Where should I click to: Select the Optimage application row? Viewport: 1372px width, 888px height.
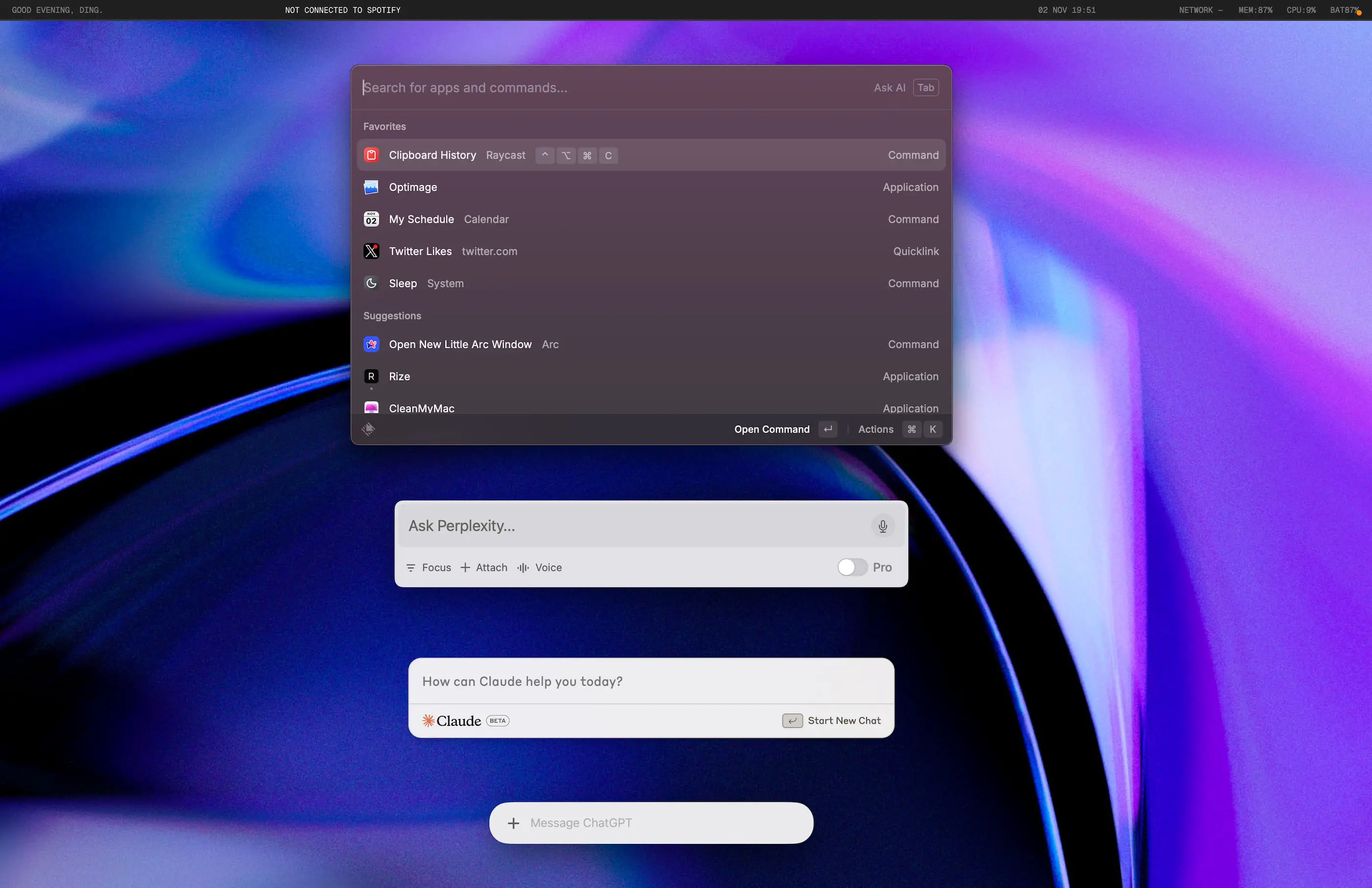pyautogui.click(x=651, y=187)
